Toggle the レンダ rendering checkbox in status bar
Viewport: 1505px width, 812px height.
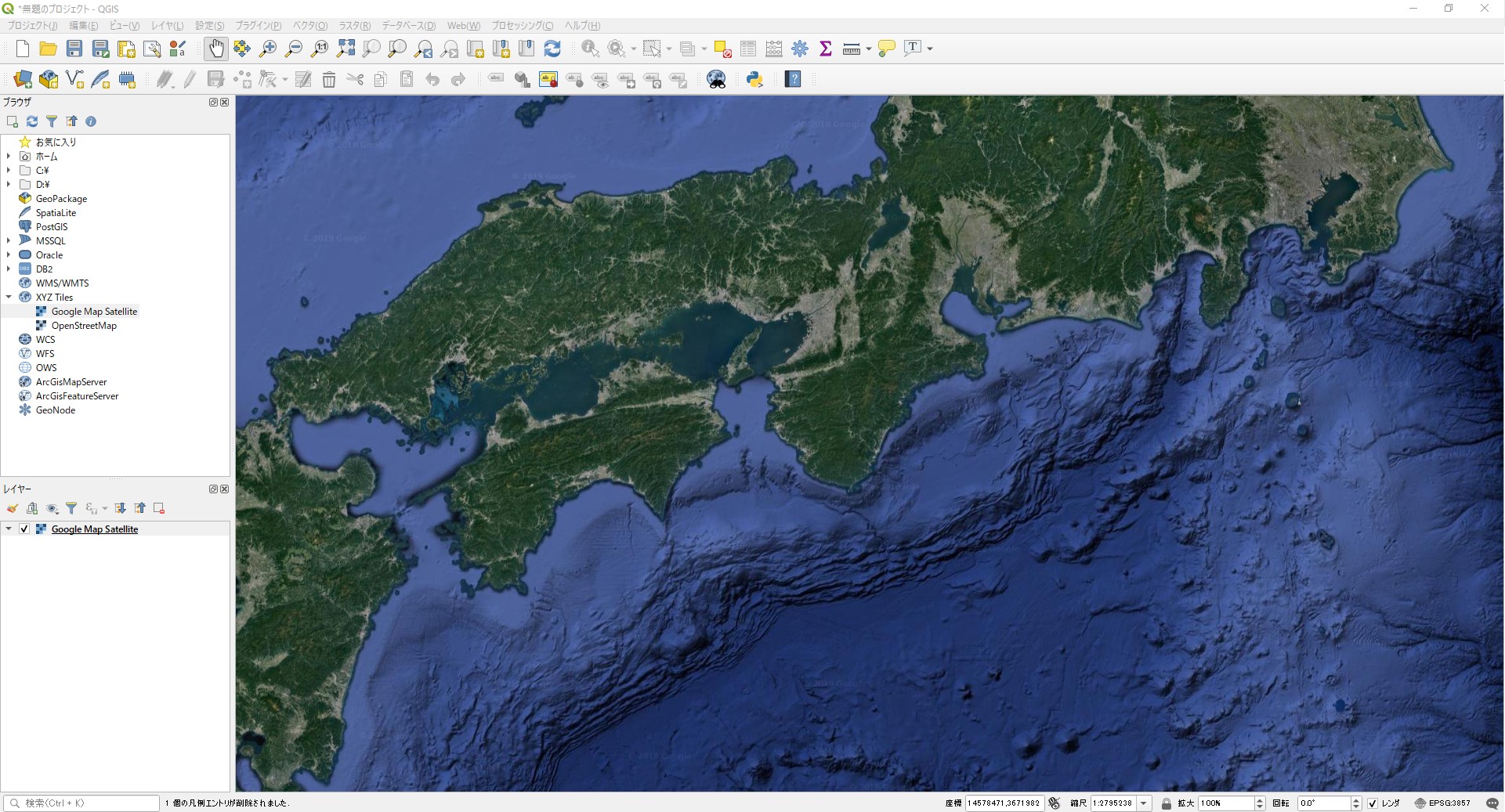click(1373, 803)
